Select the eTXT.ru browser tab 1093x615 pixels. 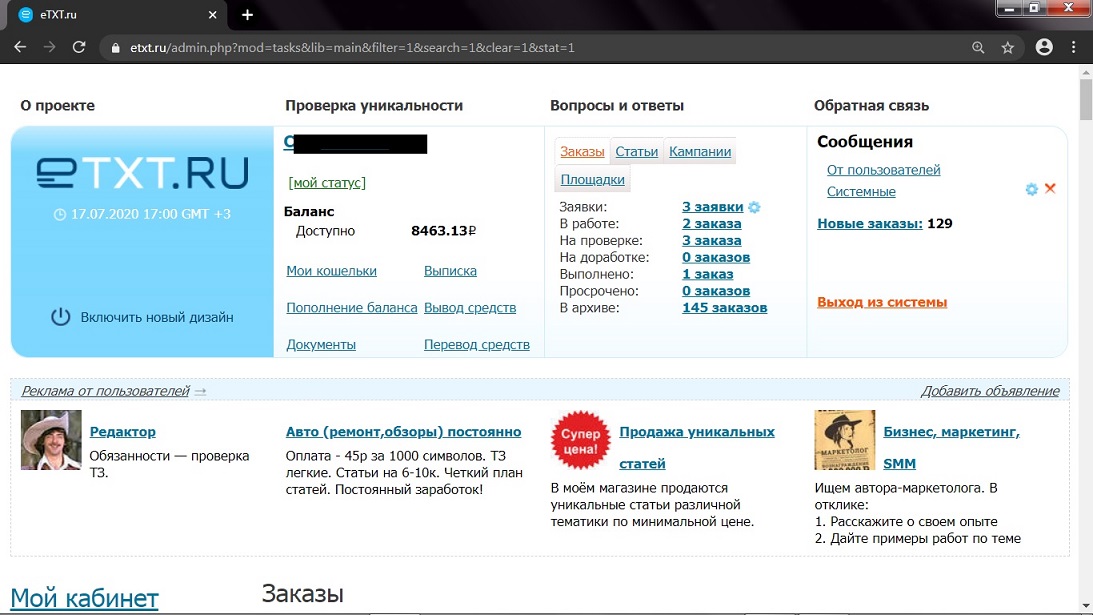[119, 15]
